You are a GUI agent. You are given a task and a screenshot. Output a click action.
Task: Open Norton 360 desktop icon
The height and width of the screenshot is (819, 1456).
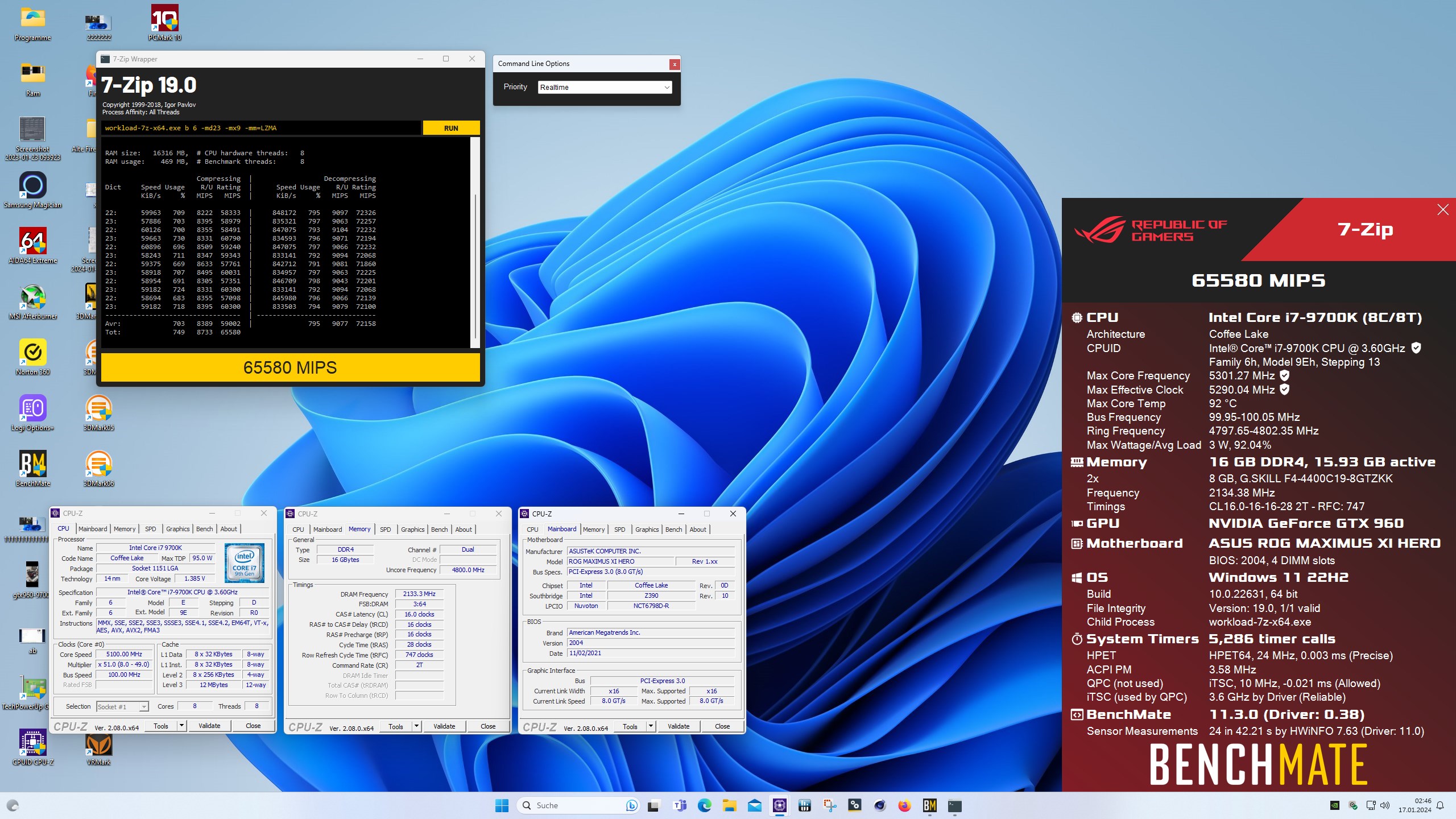(x=33, y=357)
